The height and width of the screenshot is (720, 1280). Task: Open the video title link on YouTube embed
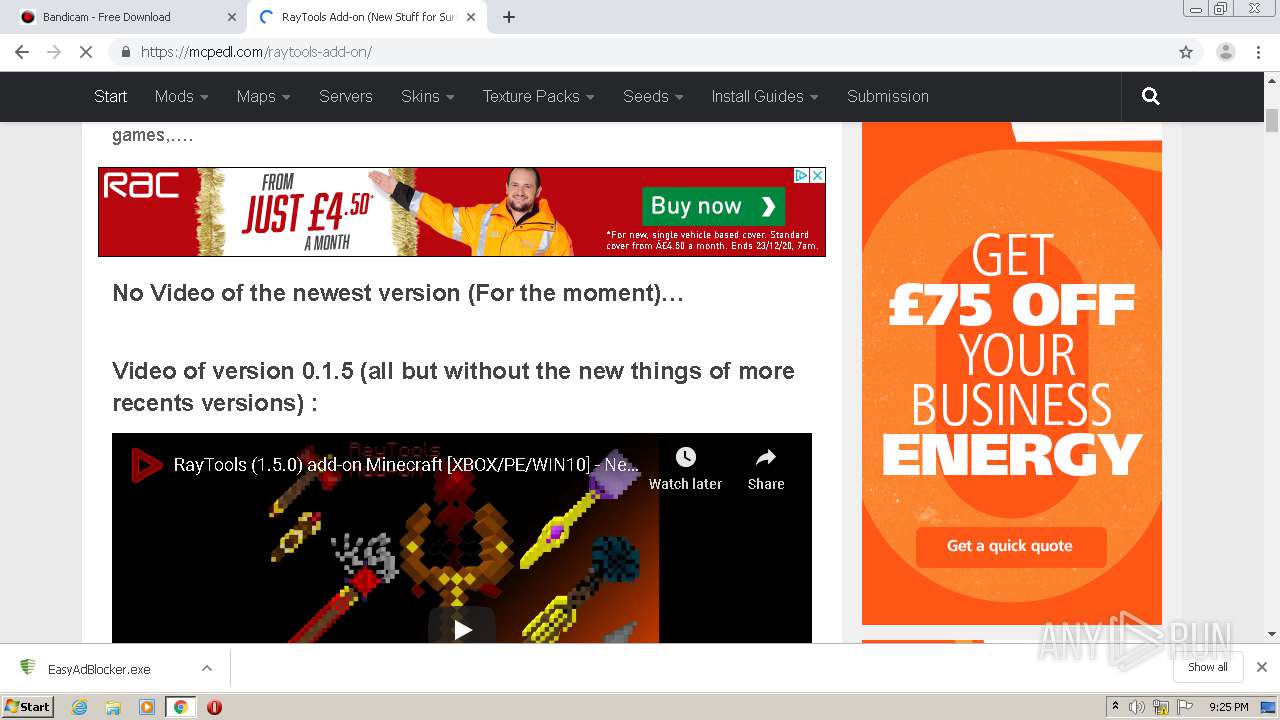(x=406, y=465)
